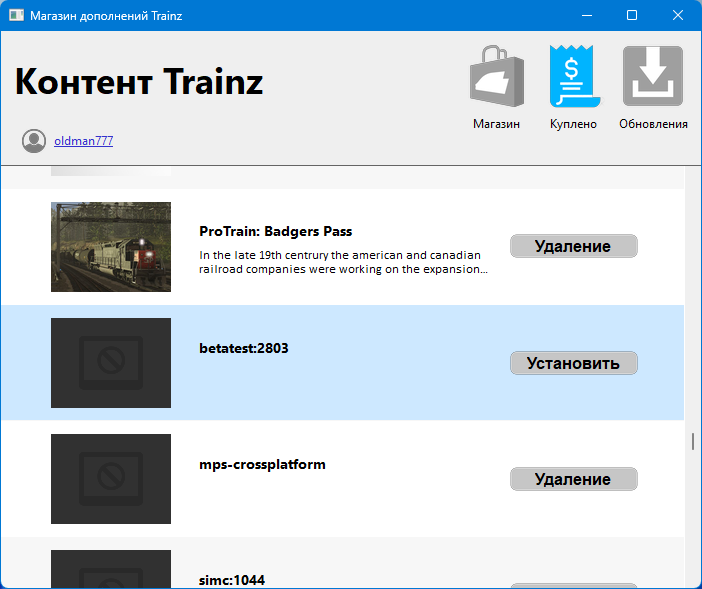702x589 pixels.
Task: Maximize the Магазин дополнений Trainz window
Action: coord(632,15)
